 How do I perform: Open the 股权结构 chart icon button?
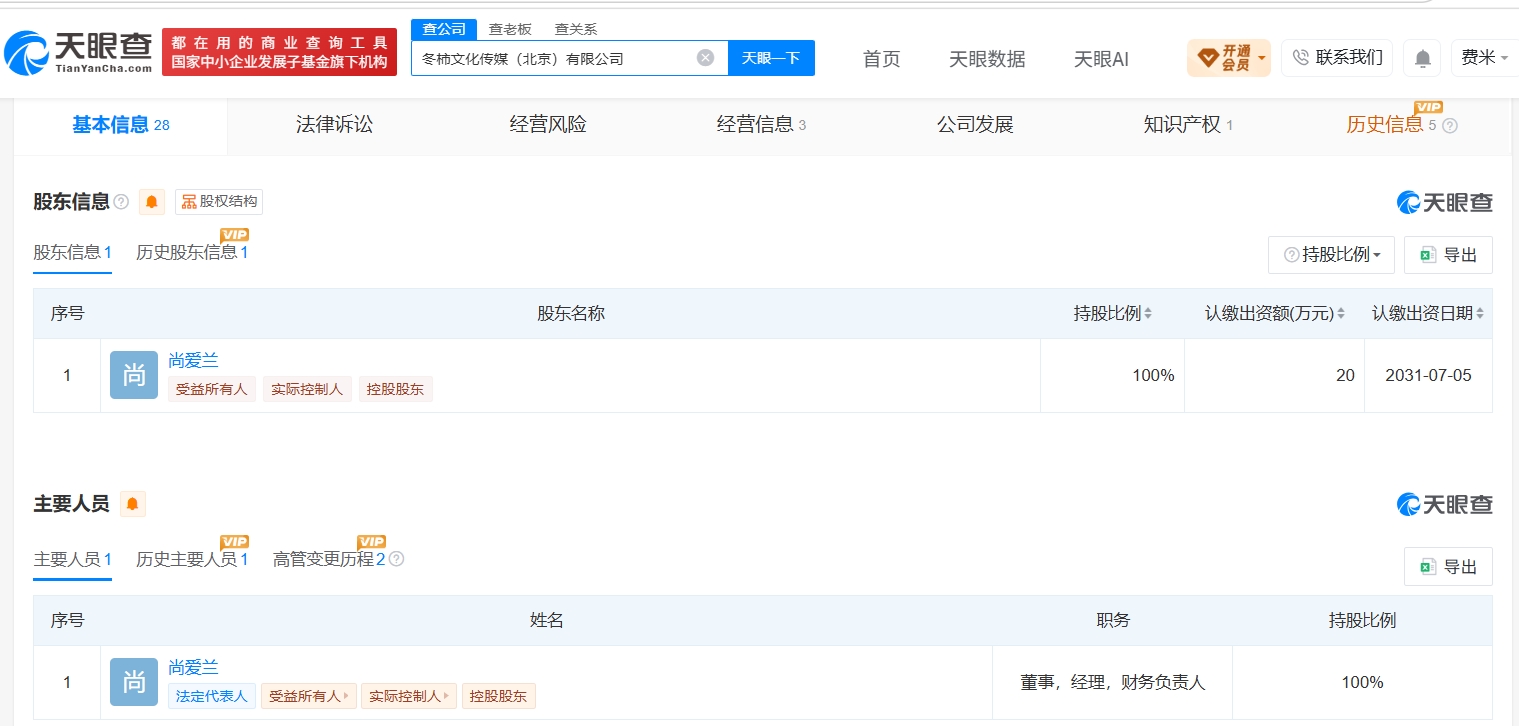[219, 202]
